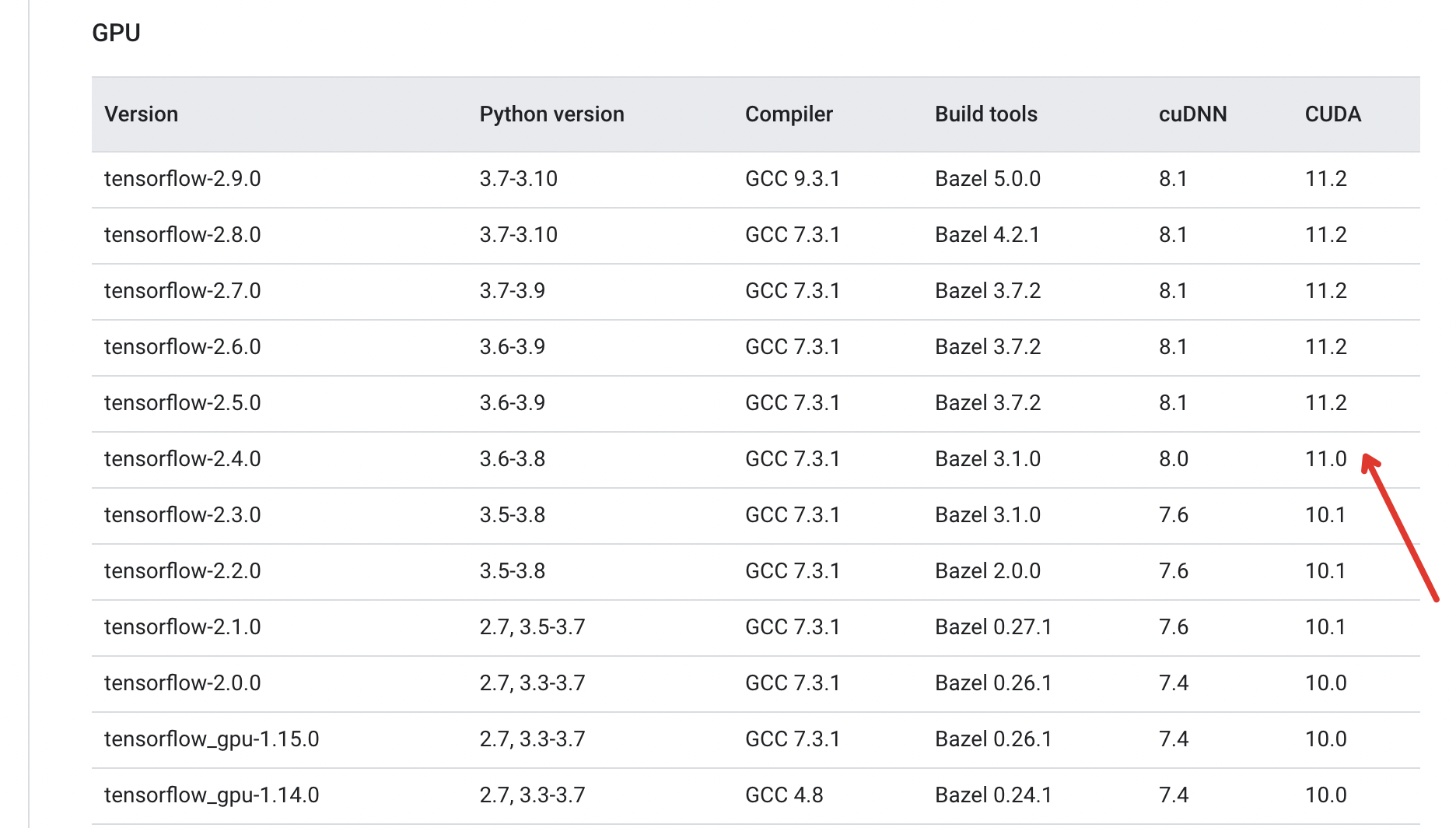Image resolution: width=1456 pixels, height=828 pixels.
Task: Select the tensorflow_gpu-1.15.0 row label
Action: (212, 739)
